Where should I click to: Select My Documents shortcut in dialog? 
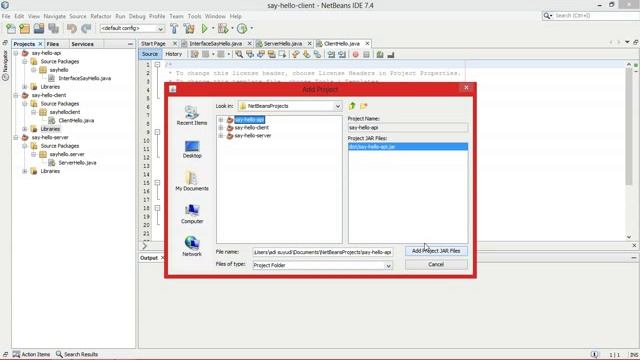pyautogui.click(x=192, y=181)
